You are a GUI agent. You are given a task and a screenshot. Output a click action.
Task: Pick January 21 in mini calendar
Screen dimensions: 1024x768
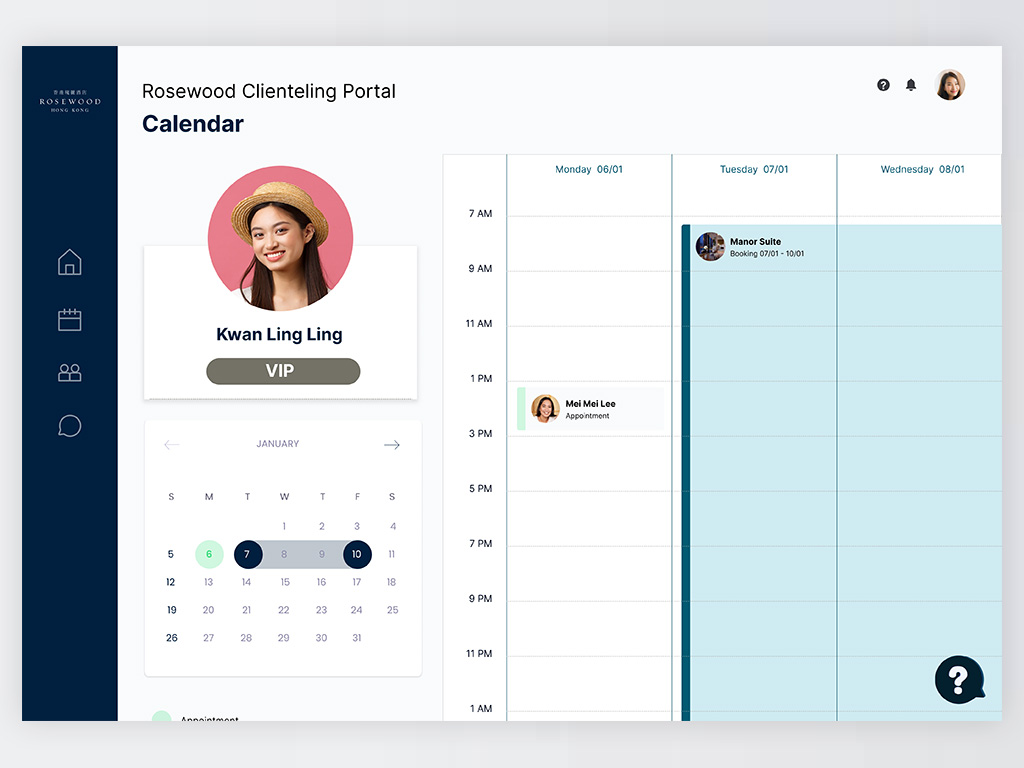pyautogui.click(x=246, y=610)
